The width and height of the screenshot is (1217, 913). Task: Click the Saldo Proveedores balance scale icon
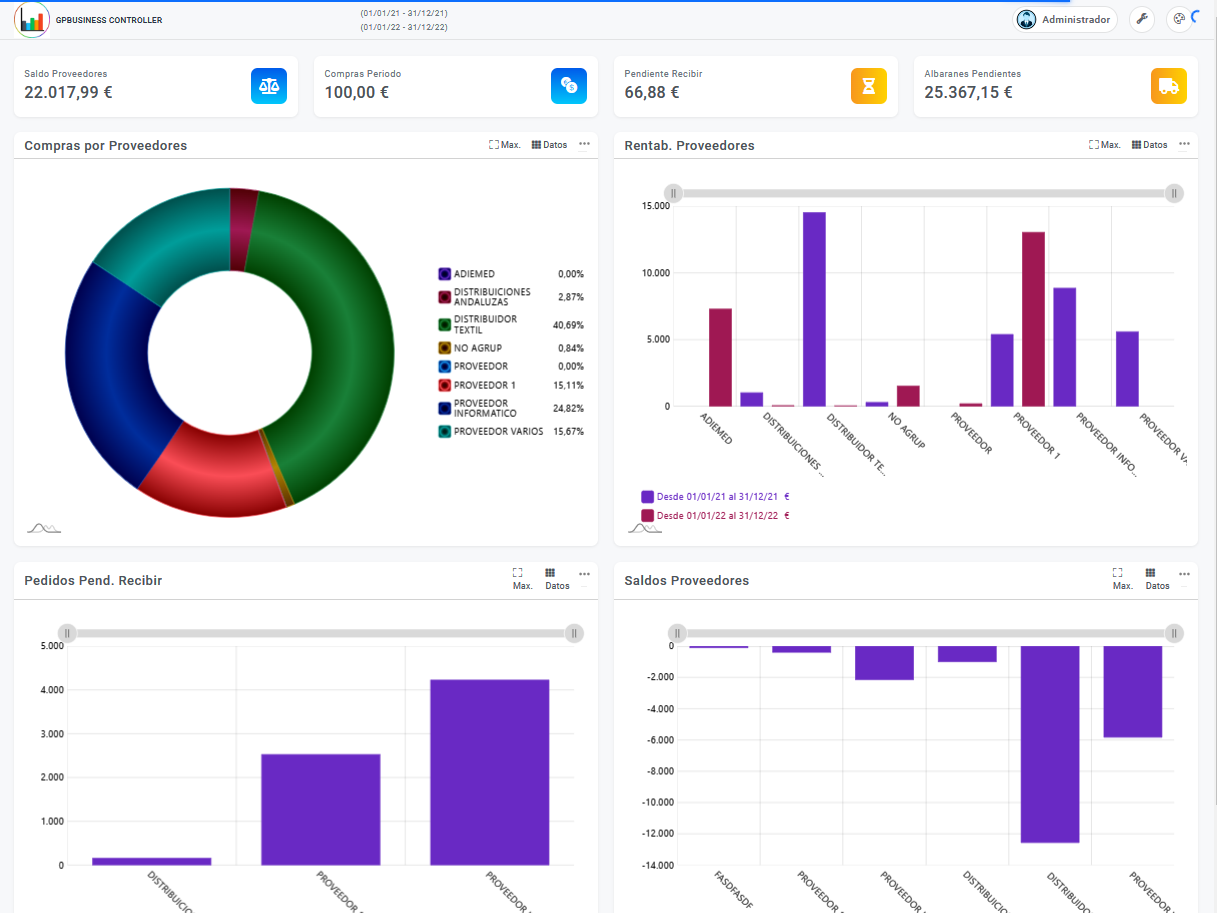pos(269,86)
